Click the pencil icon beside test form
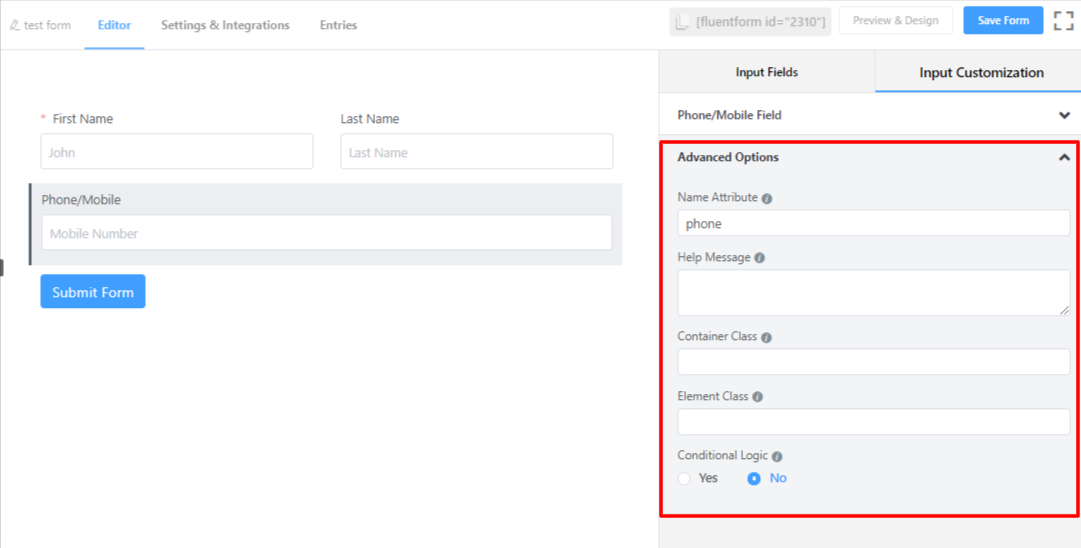 point(14,25)
